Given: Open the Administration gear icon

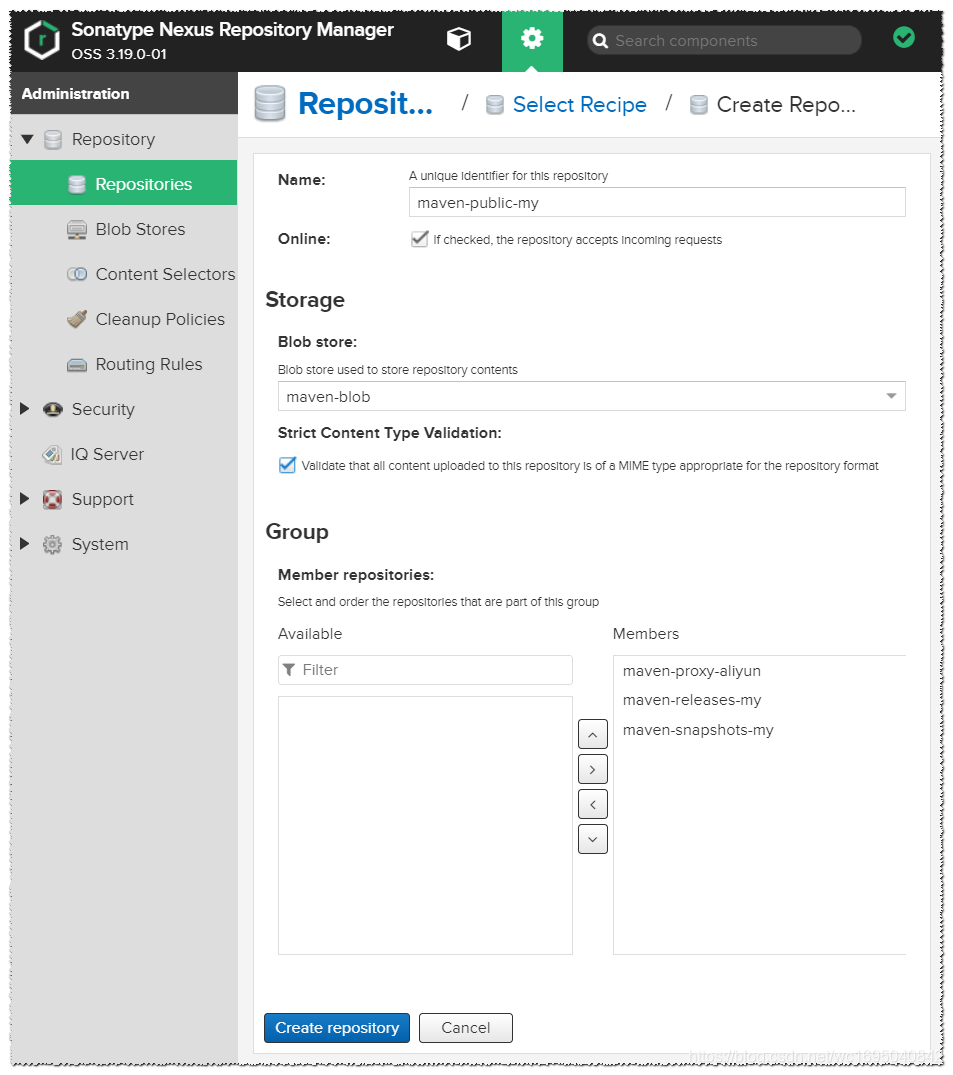Looking at the screenshot, I should coord(532,38).
